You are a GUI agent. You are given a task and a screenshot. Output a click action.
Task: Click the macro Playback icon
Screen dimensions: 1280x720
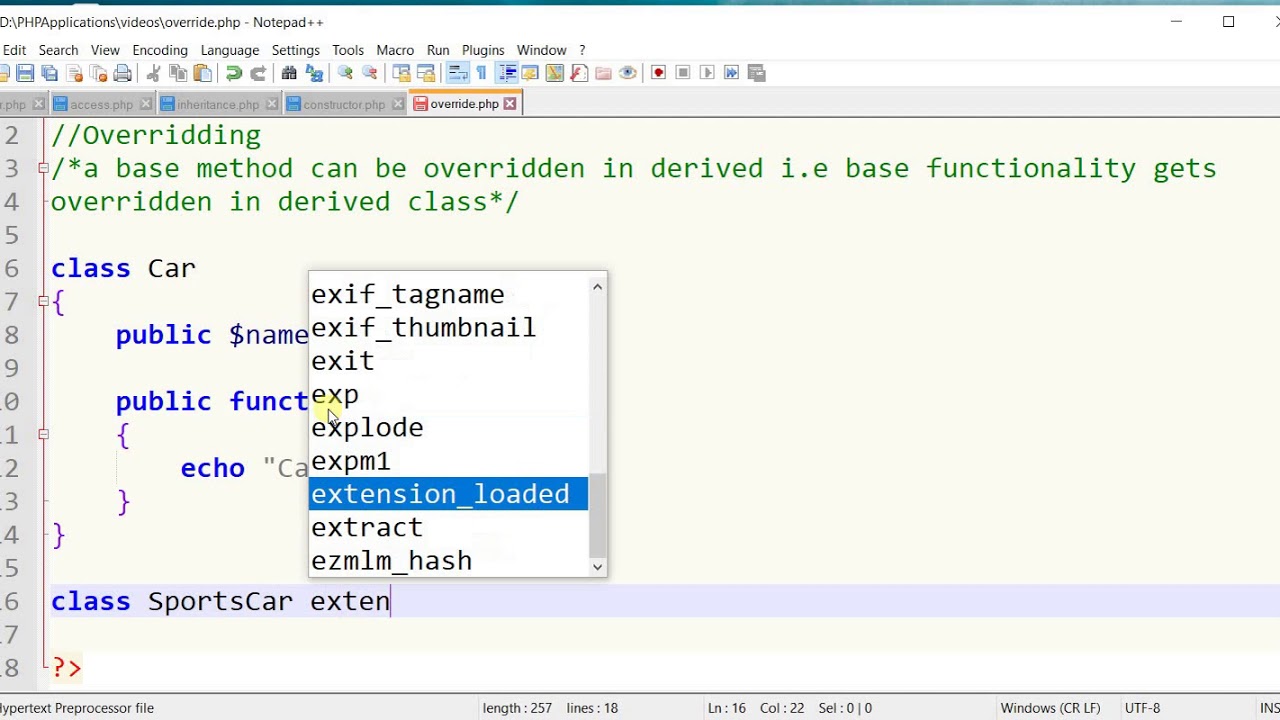707,73
